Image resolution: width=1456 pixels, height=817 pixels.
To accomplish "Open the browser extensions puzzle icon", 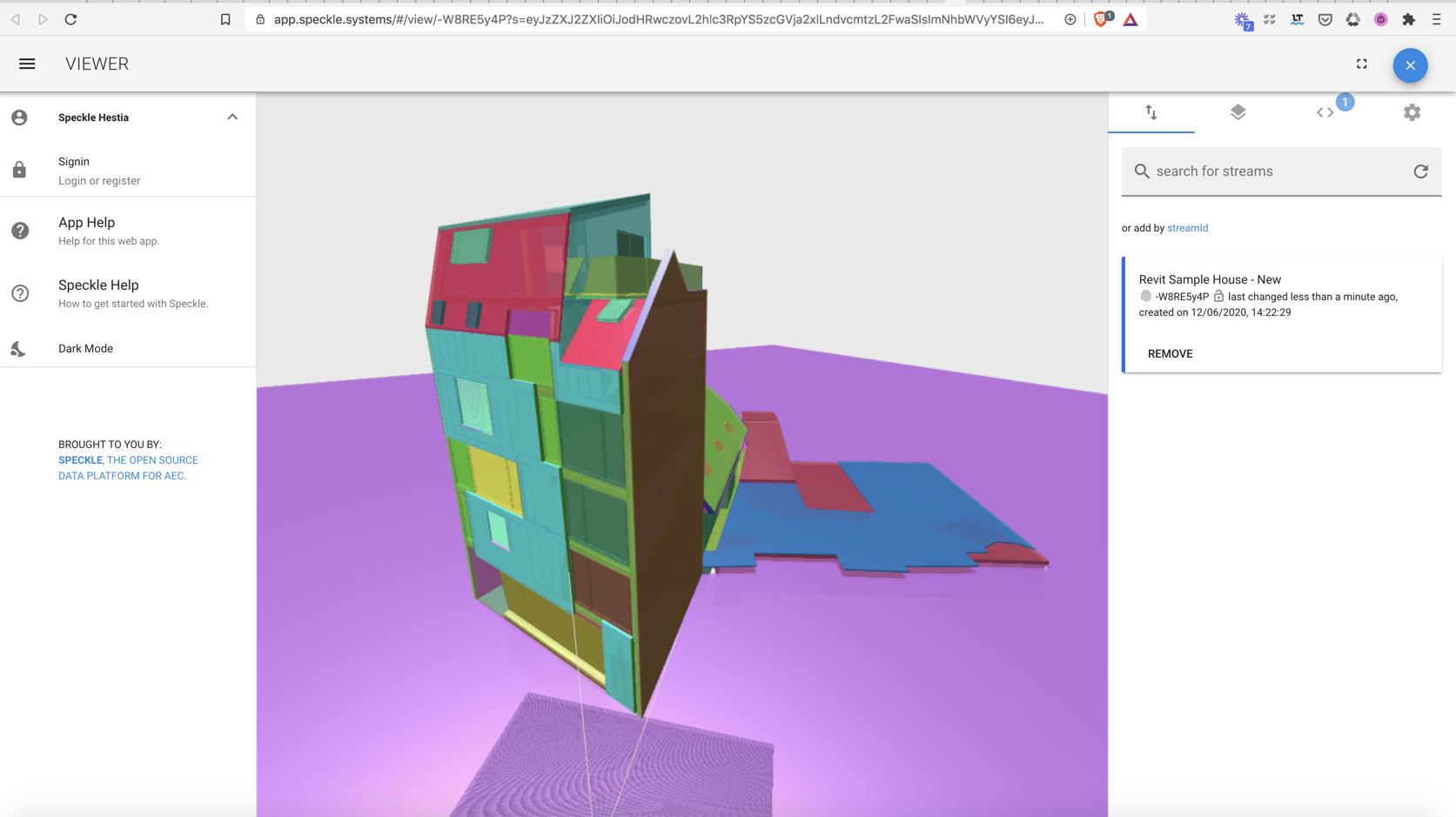I will [x=1409, y=18].
